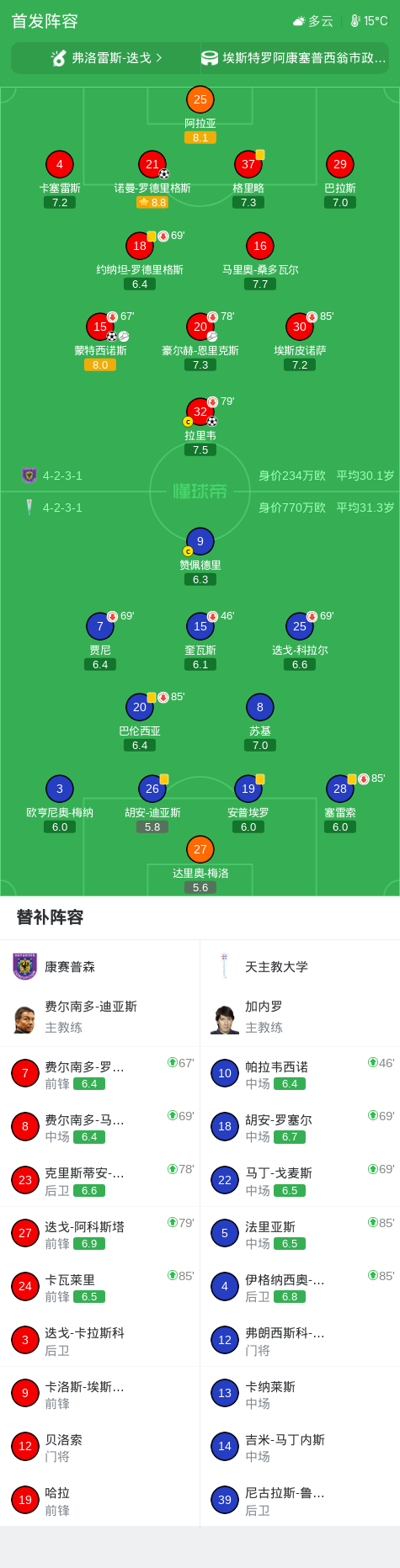This screenshot has width=400, height=1568.
Task: Select captain number 32 player icon
Action: [200, 412]
